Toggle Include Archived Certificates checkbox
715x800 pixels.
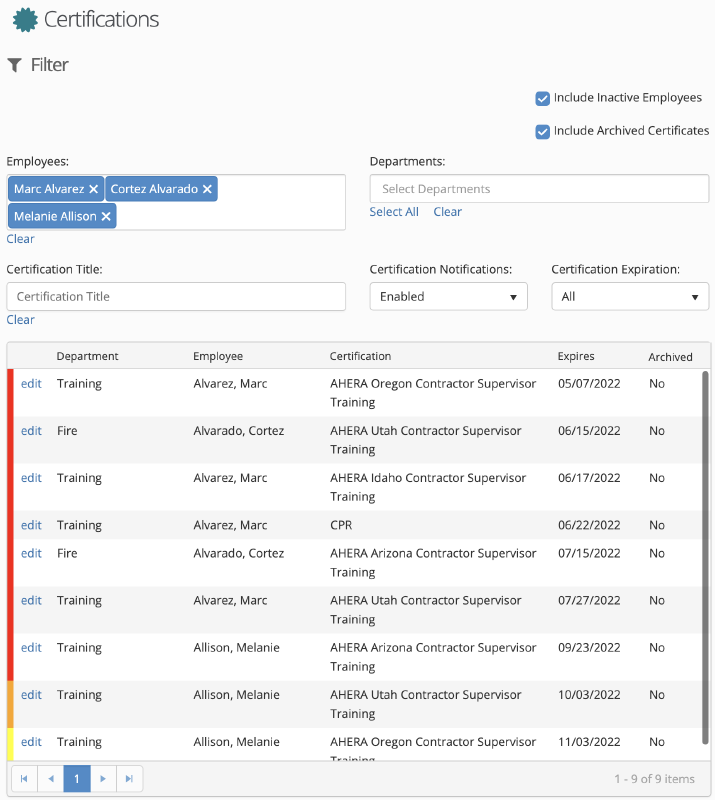point(543,132)
